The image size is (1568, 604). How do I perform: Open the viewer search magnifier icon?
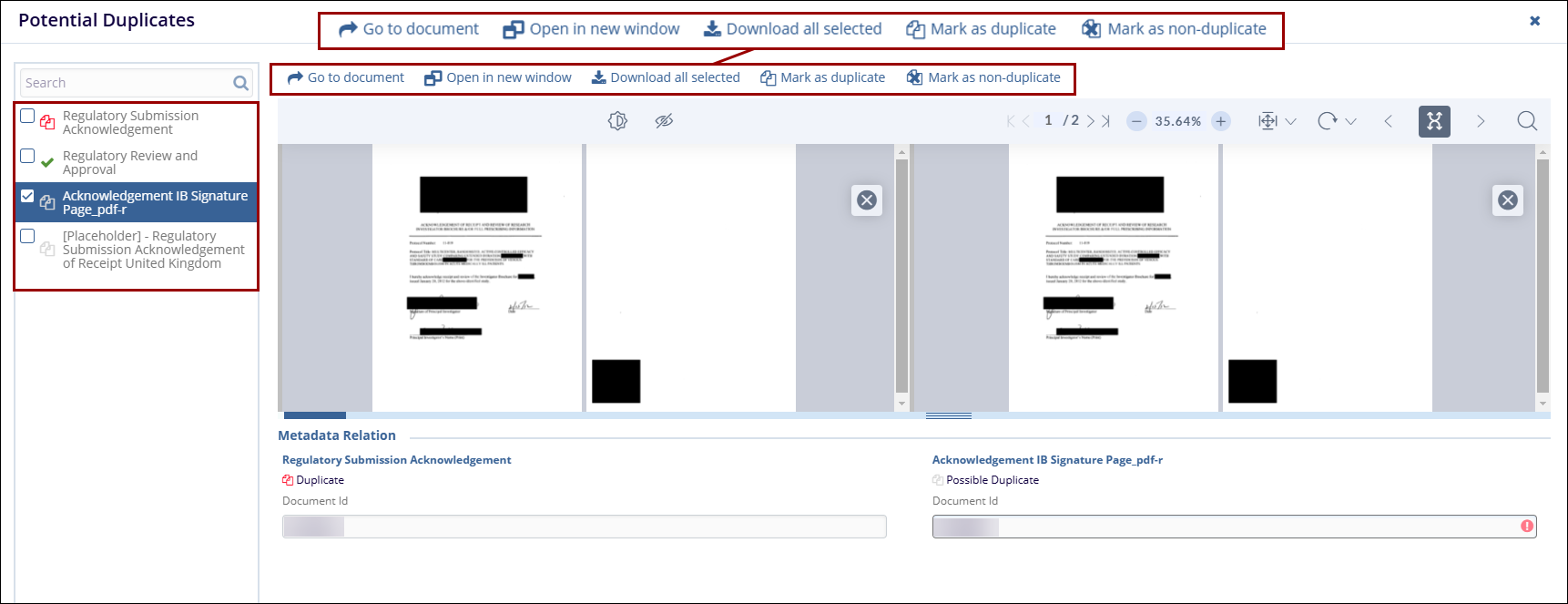click(x=1527, y=121)
